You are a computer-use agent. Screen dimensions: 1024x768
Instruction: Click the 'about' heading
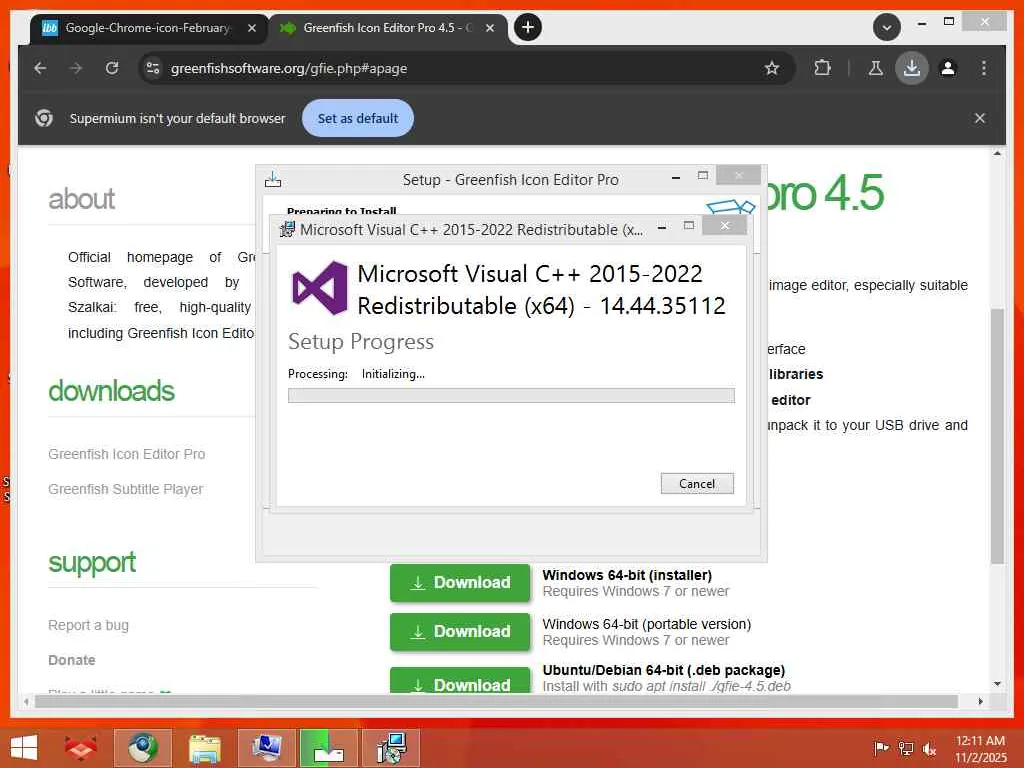click(82, 199)
